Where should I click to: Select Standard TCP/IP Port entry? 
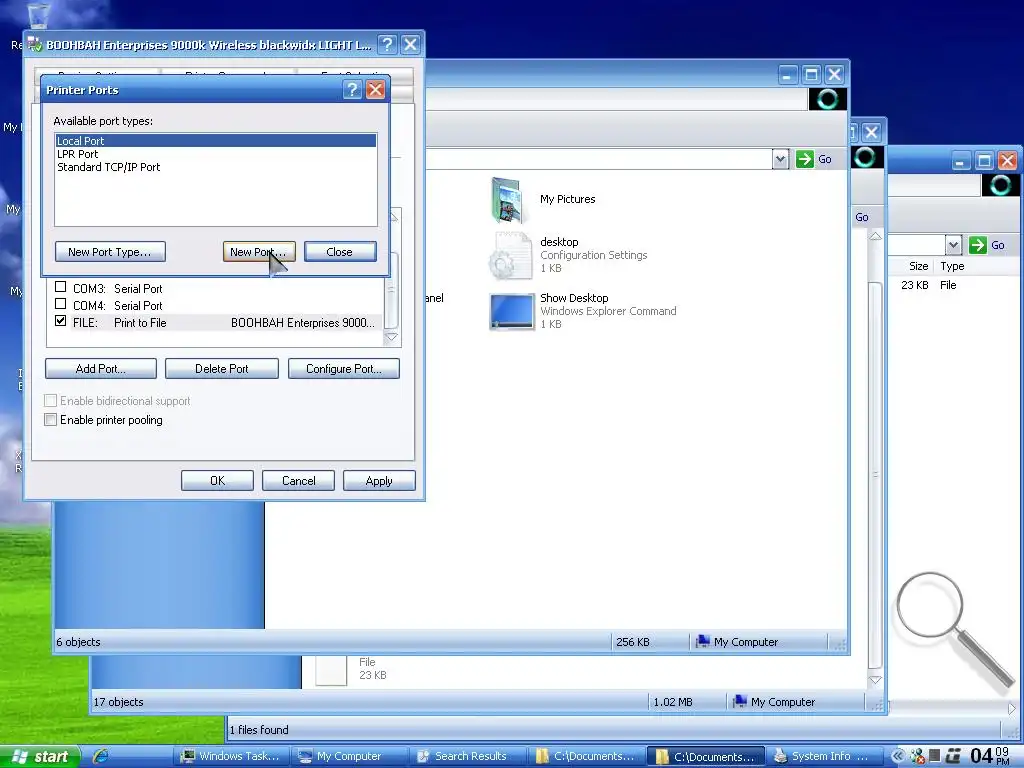216,167
